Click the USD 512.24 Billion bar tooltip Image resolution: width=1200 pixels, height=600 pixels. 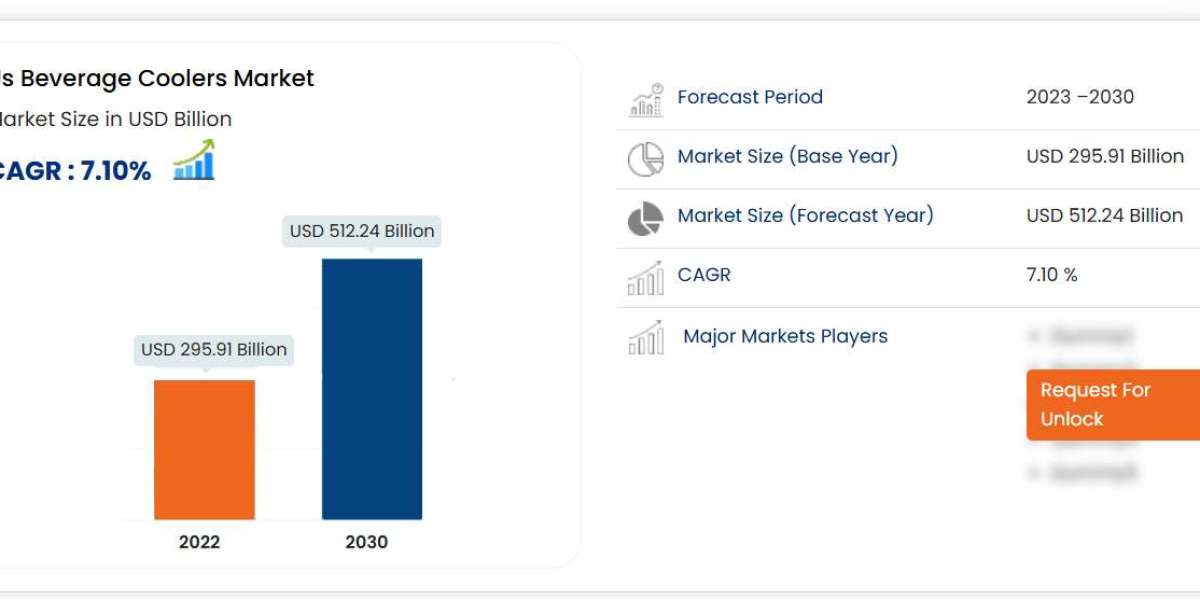pyautogui.click(x=362, y=231)
